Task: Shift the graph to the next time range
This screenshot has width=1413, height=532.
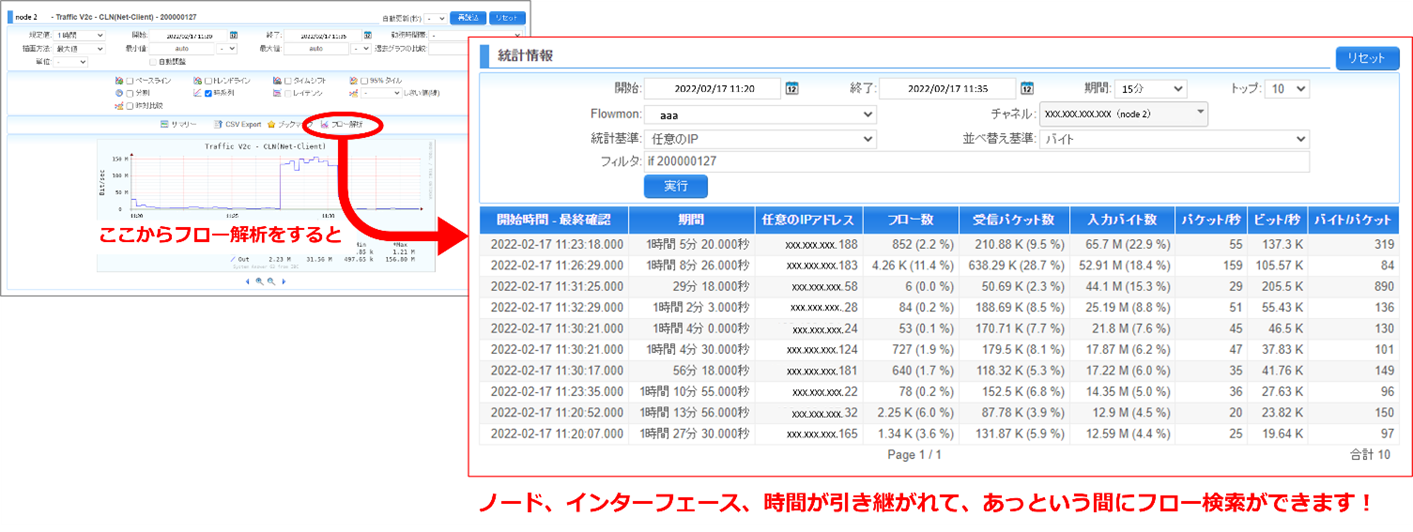Action: [x=284, y=281]
